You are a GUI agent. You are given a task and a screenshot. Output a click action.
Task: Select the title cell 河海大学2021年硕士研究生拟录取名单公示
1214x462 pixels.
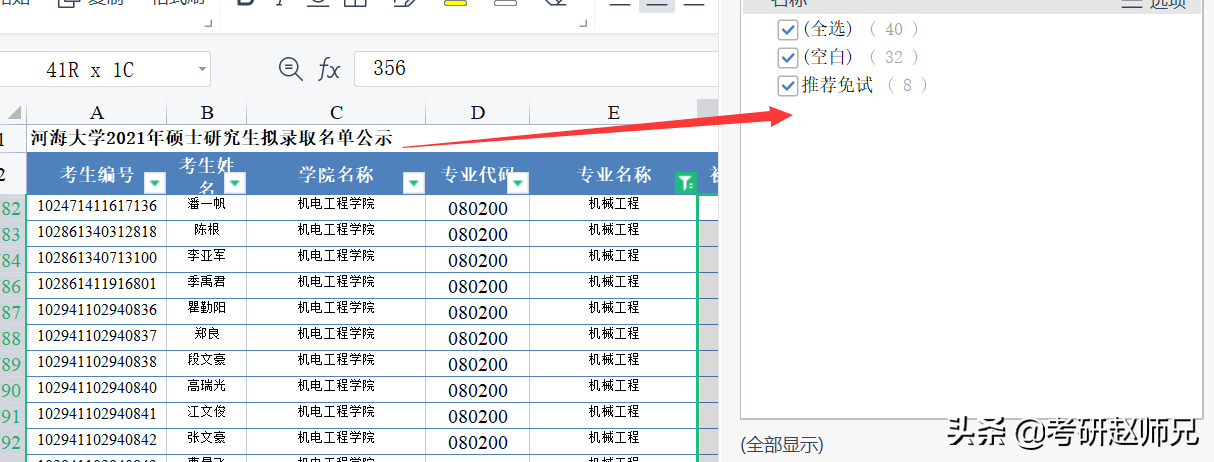click(x=211, y=138)
